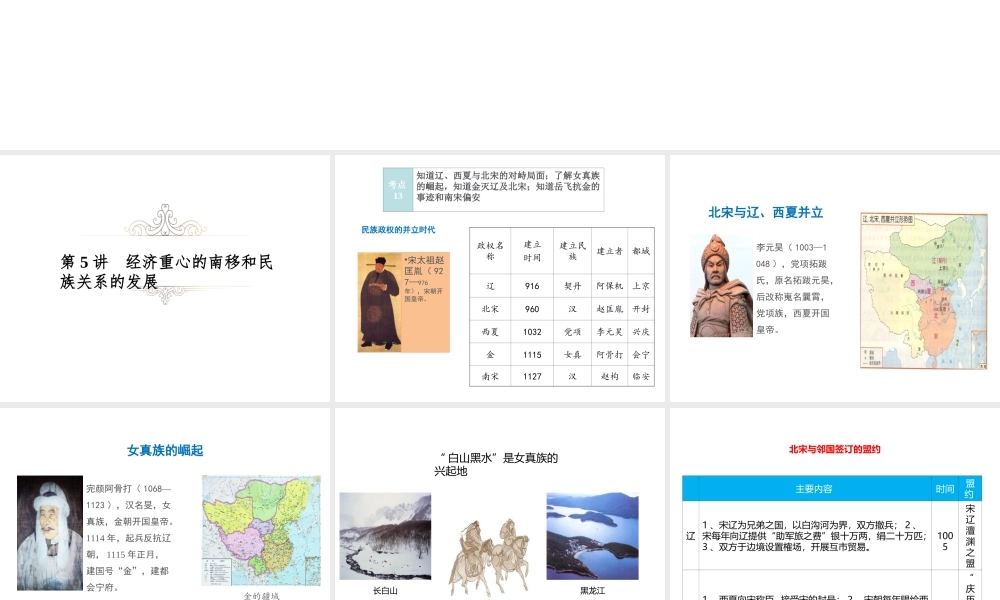Click the 时间 header in treaty table
This screenshot has height=600, width=1000.
(x=945, y=488)
